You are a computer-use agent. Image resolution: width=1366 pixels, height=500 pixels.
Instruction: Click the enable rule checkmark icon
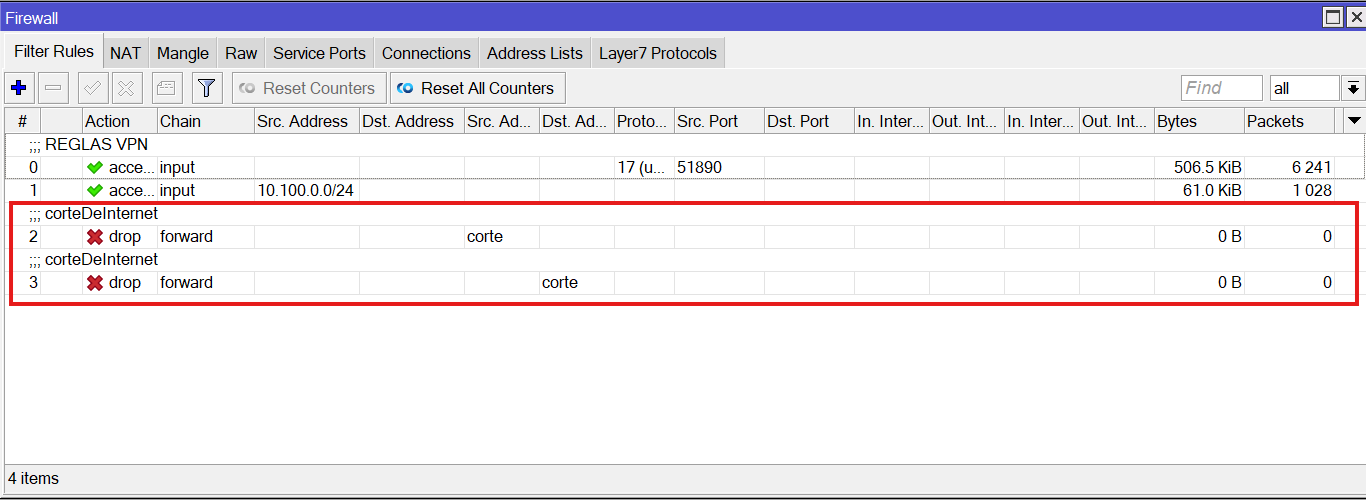click(x=94, y=88)
